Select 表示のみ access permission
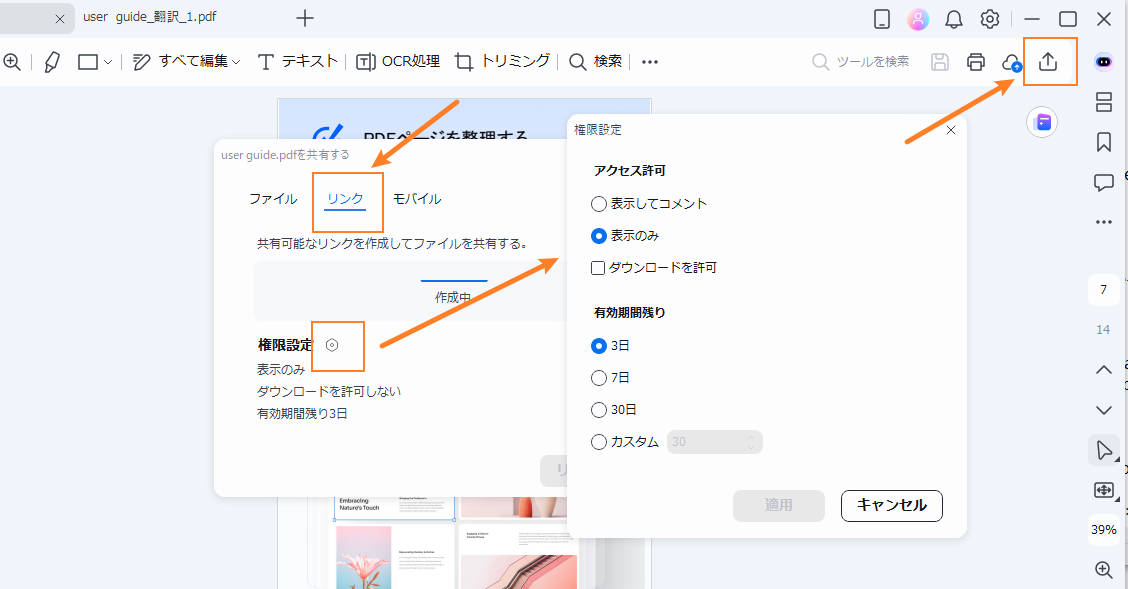 pos(598,236)
